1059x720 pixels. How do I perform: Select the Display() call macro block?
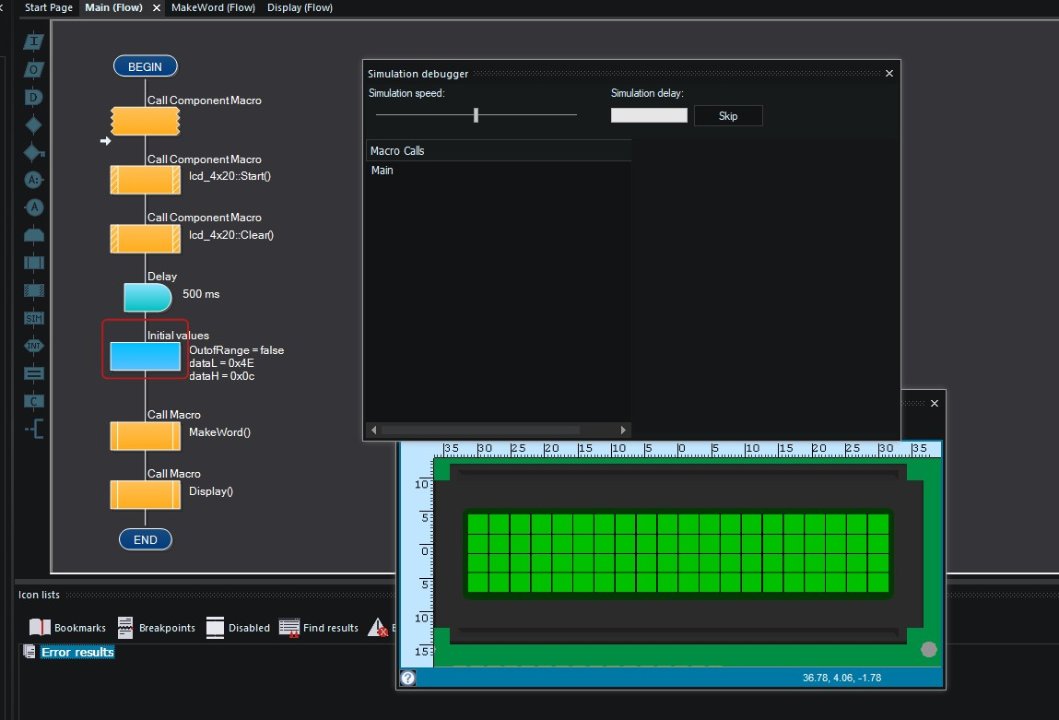pos(145,495)
